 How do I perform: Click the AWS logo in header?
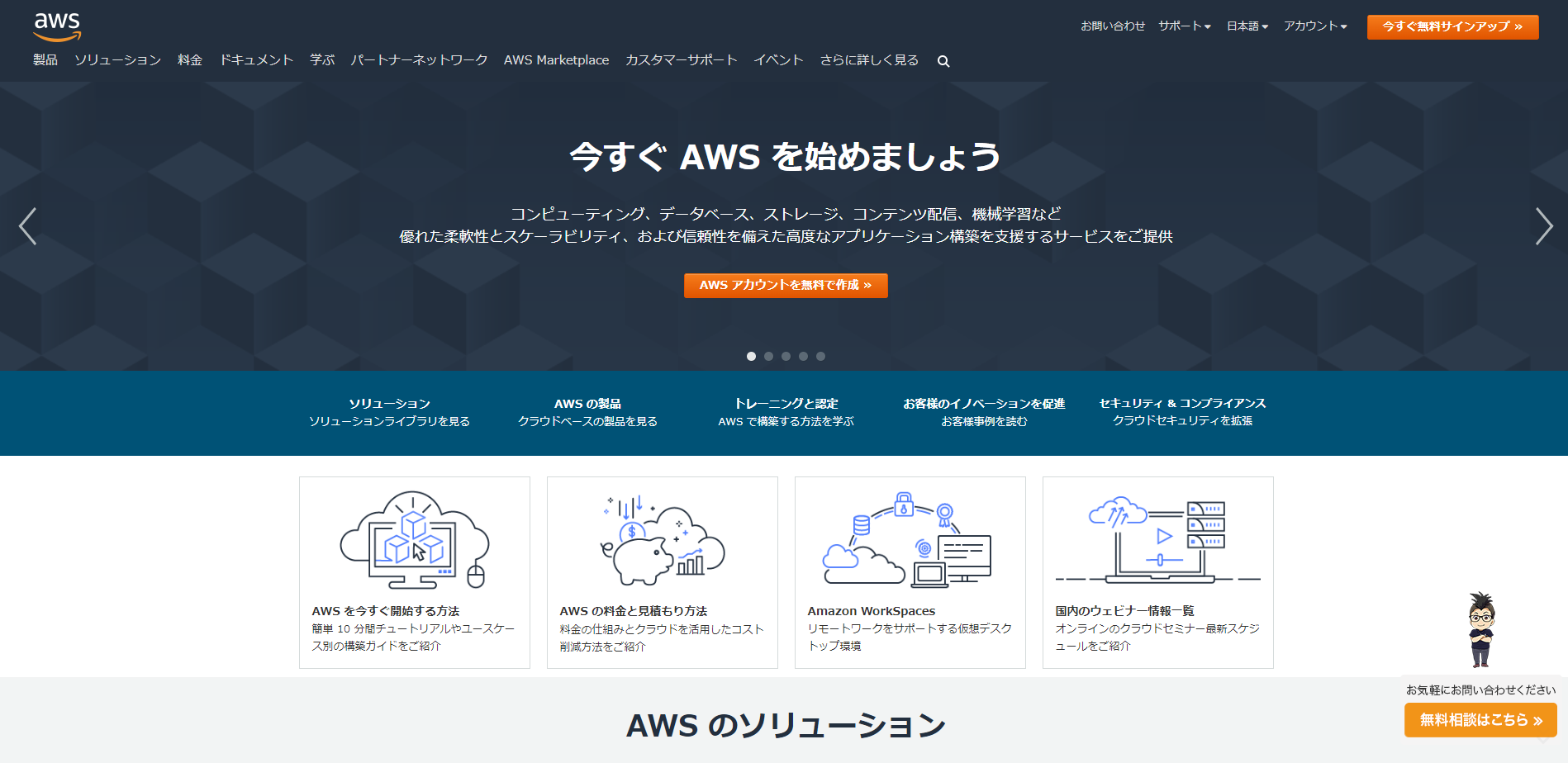tap(57, 27)
